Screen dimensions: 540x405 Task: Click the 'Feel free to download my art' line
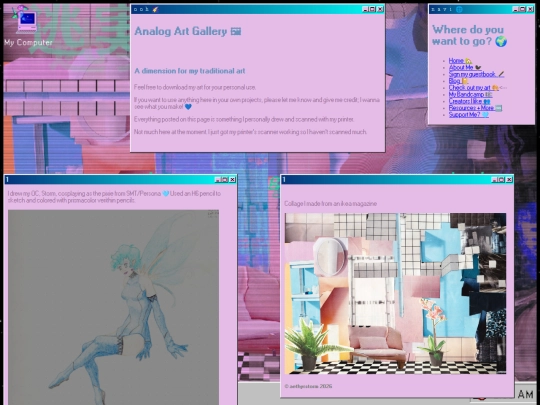coord(195,87)
